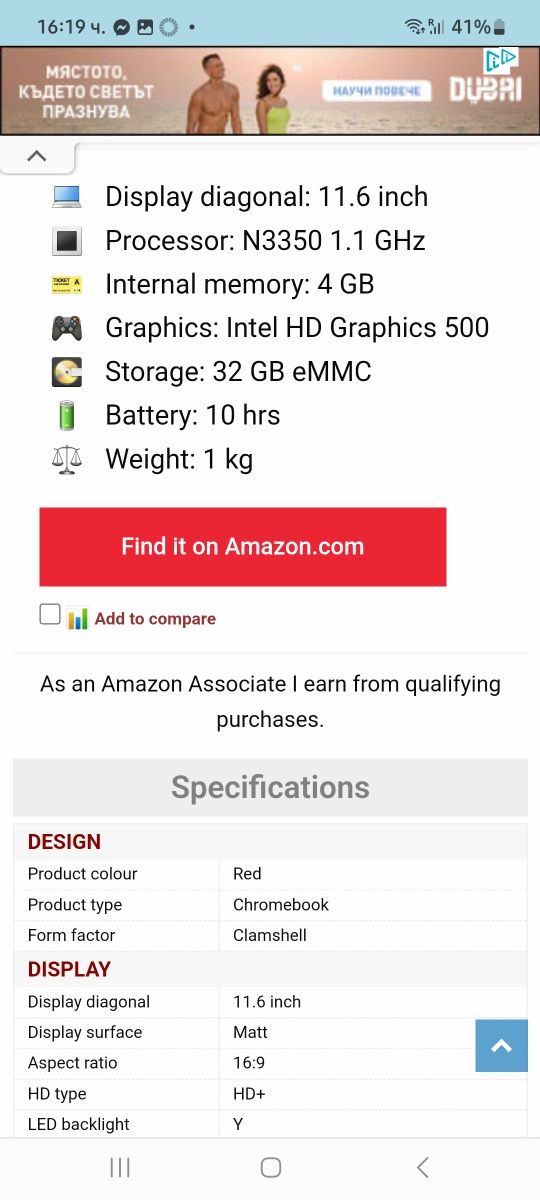Tap the Android back navigation button

pyautogui.click(x=422, y=1167)
